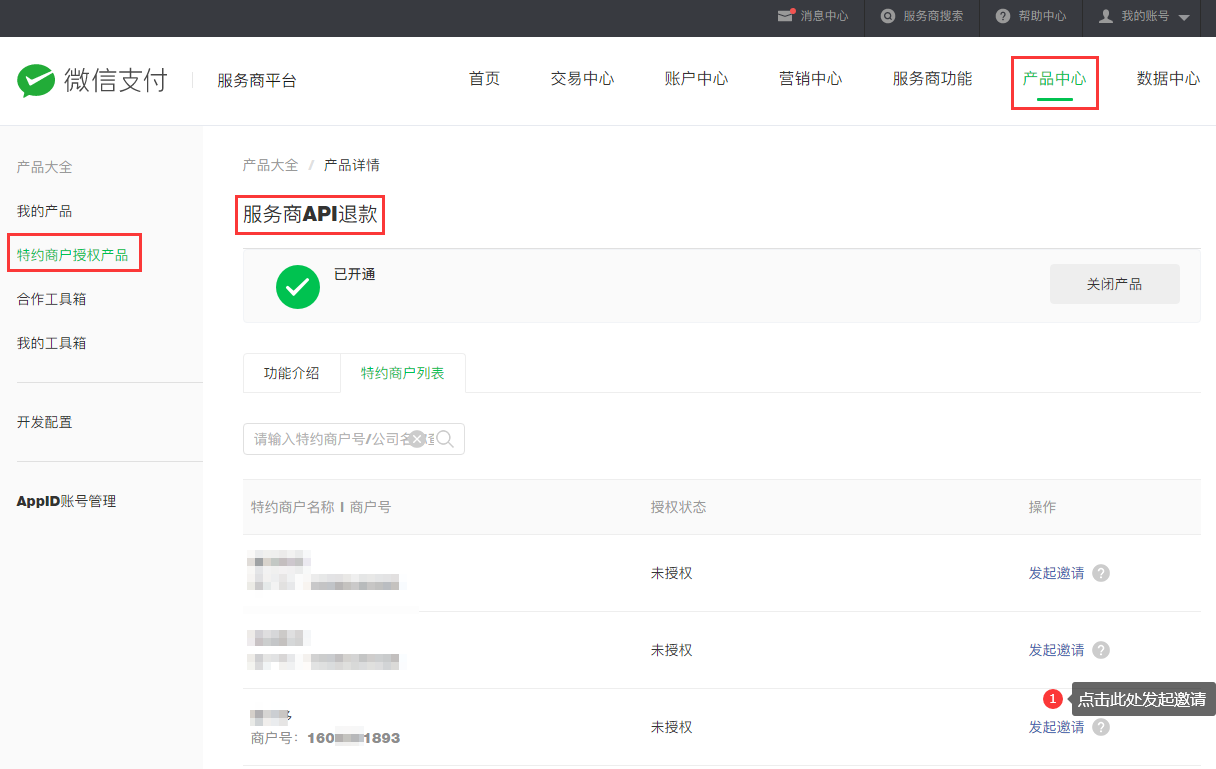Click the 授权状态 column header
Image resolution: width=1216 pixels, height=769 pixels.
pos(678,507)
